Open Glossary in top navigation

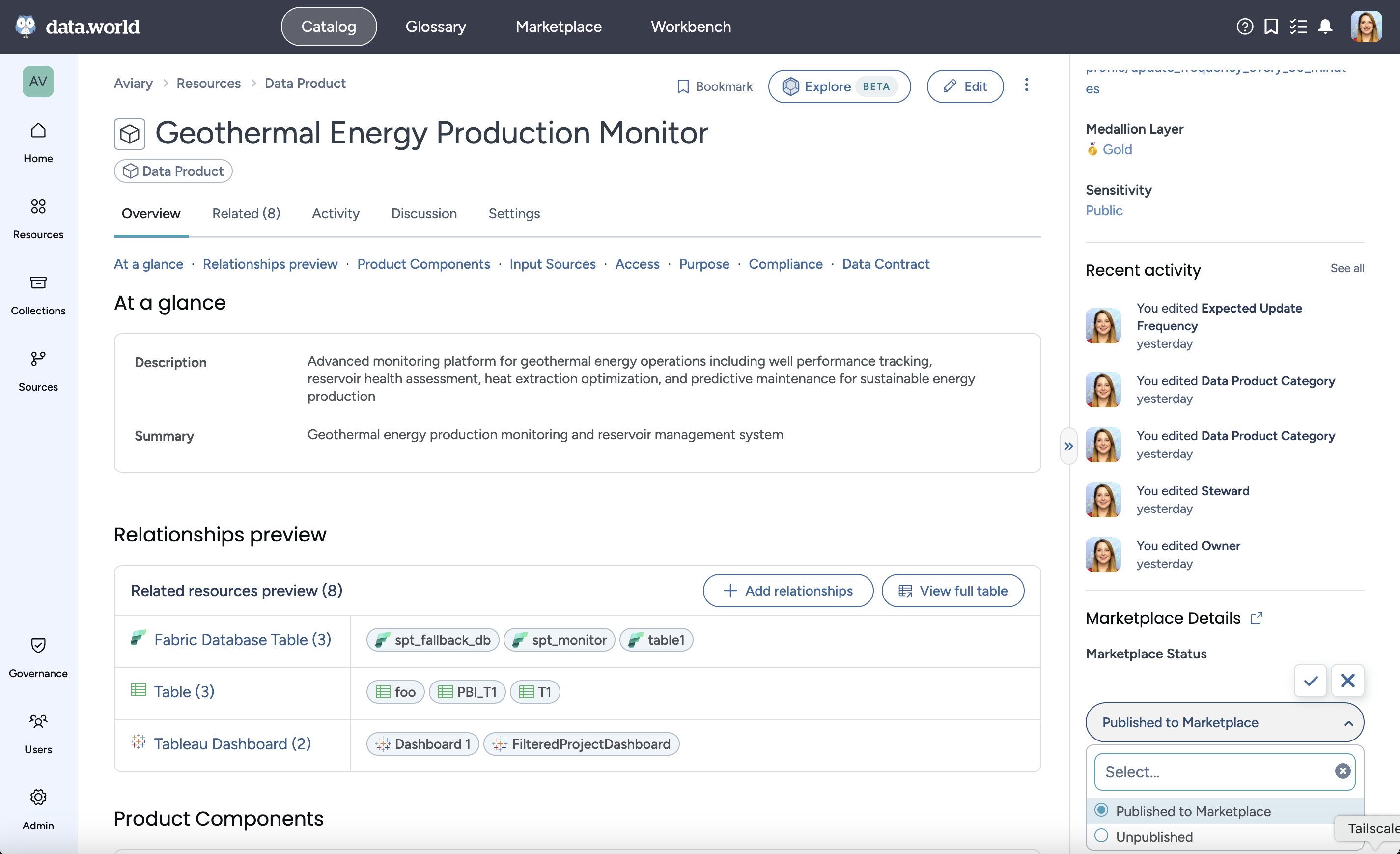pyautogui.click(x=435, y=26)
